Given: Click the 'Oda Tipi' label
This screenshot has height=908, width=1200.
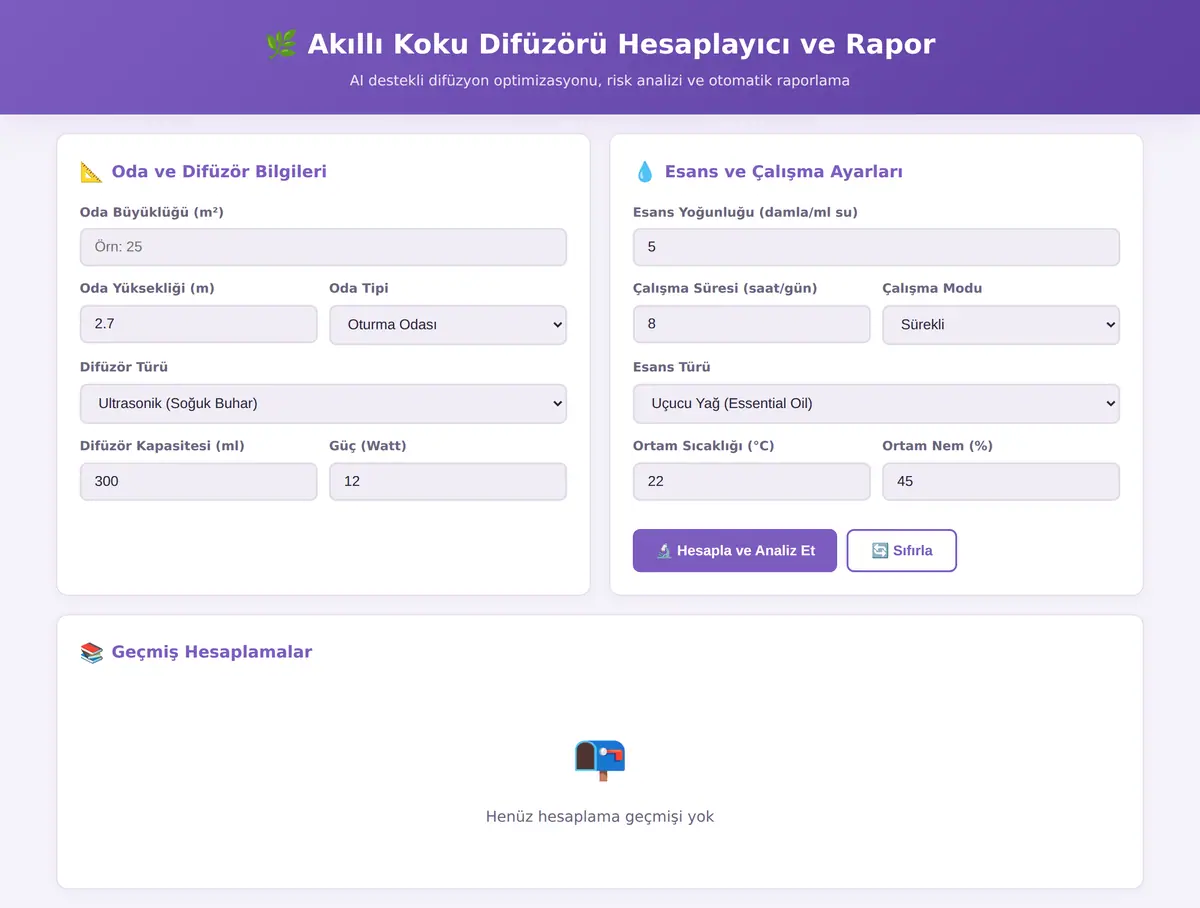Looking at the screenshot, I should click(359, 288).
